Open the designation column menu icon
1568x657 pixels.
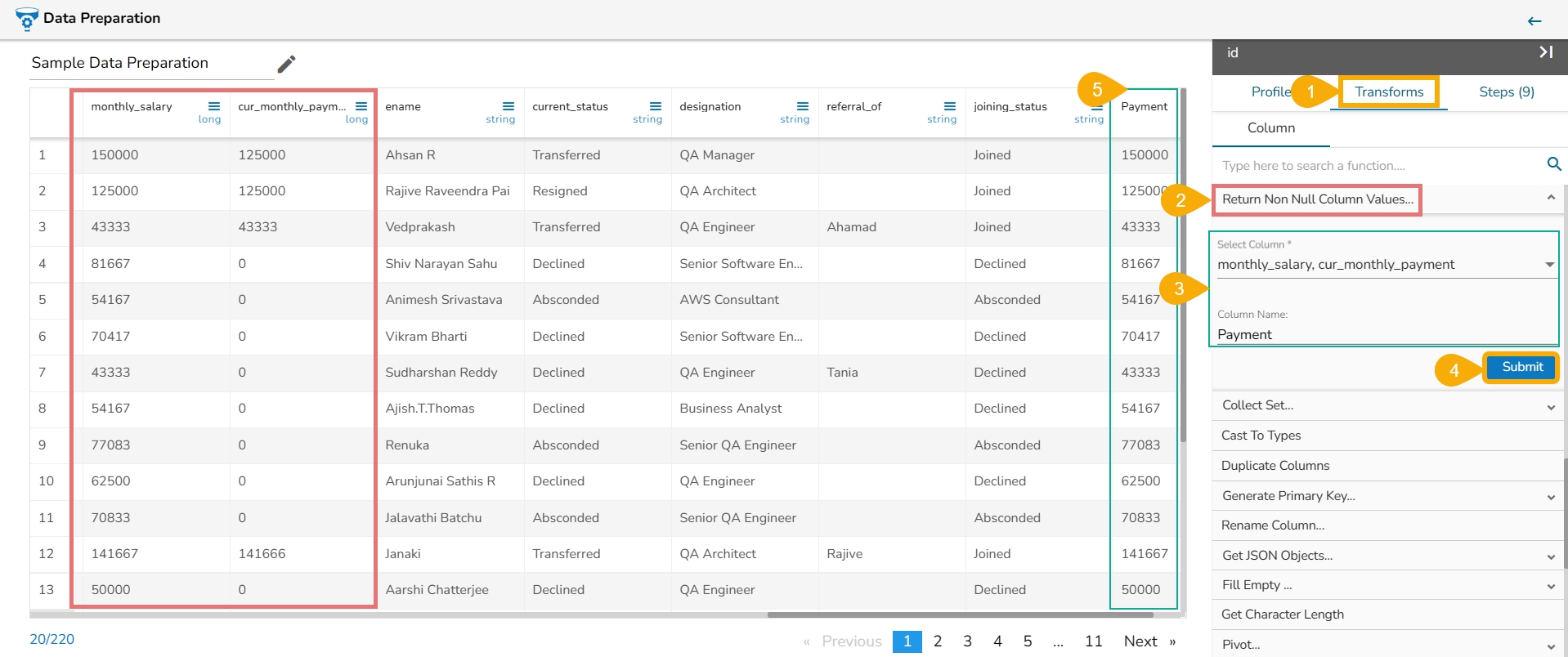pyautogui.click(x=803, y=106)
